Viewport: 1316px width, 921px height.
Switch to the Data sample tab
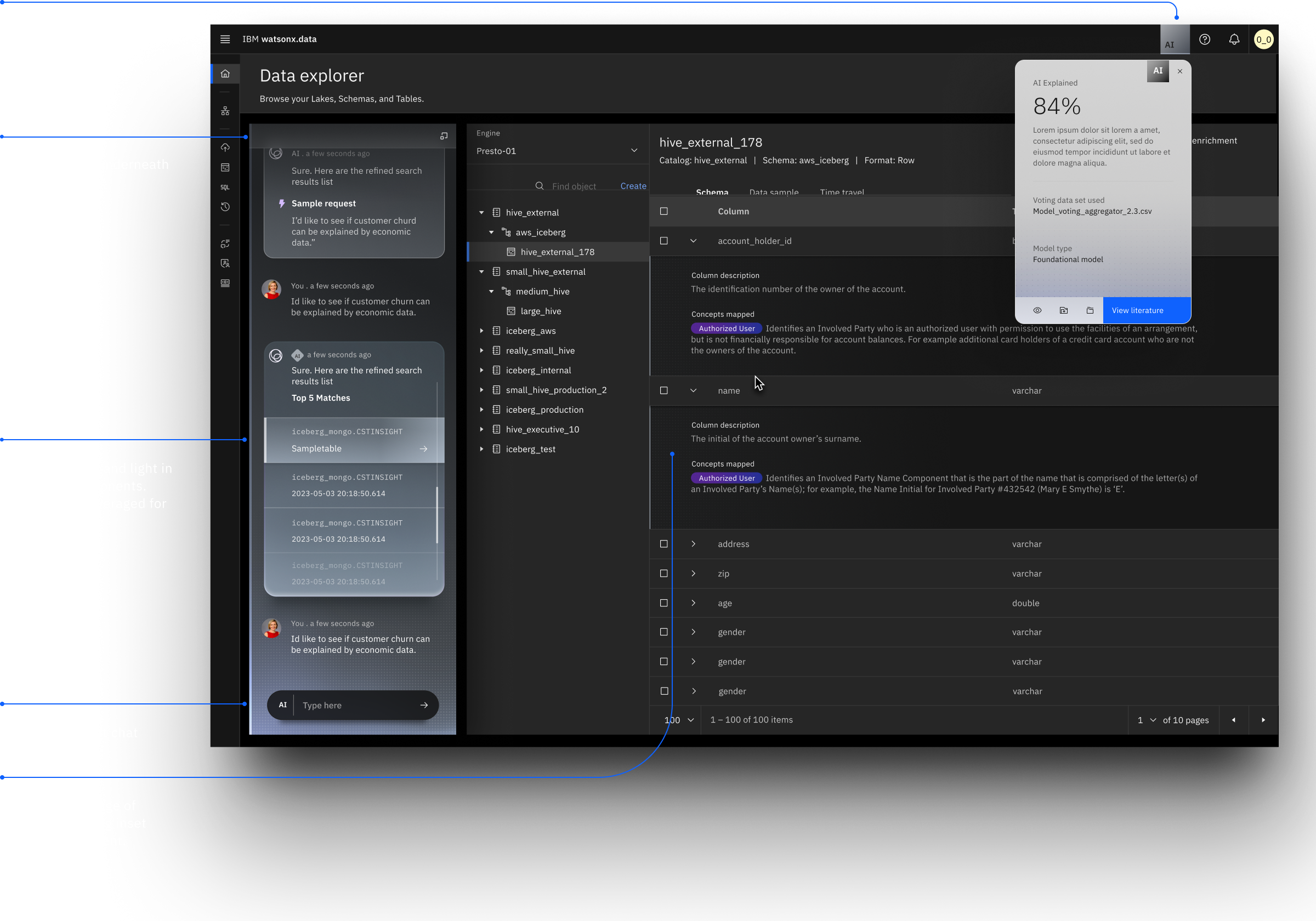pos(773,192)
